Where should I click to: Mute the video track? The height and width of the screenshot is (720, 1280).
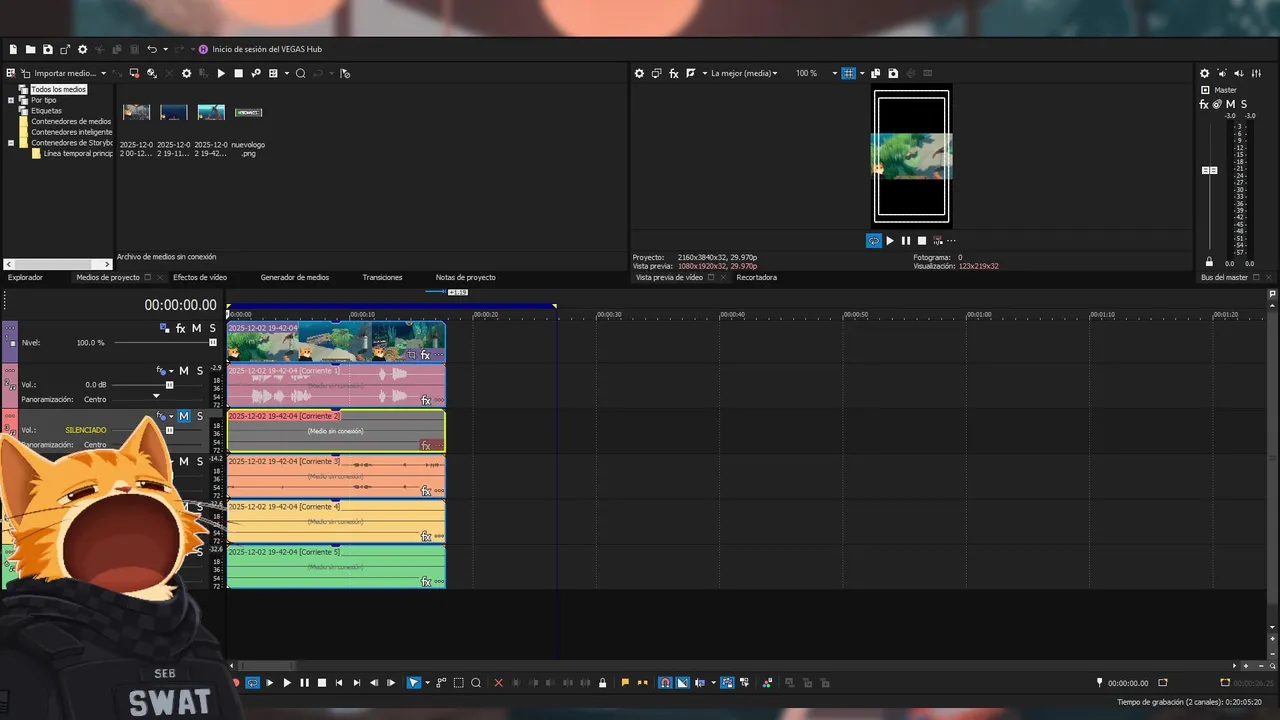[196, 328]
